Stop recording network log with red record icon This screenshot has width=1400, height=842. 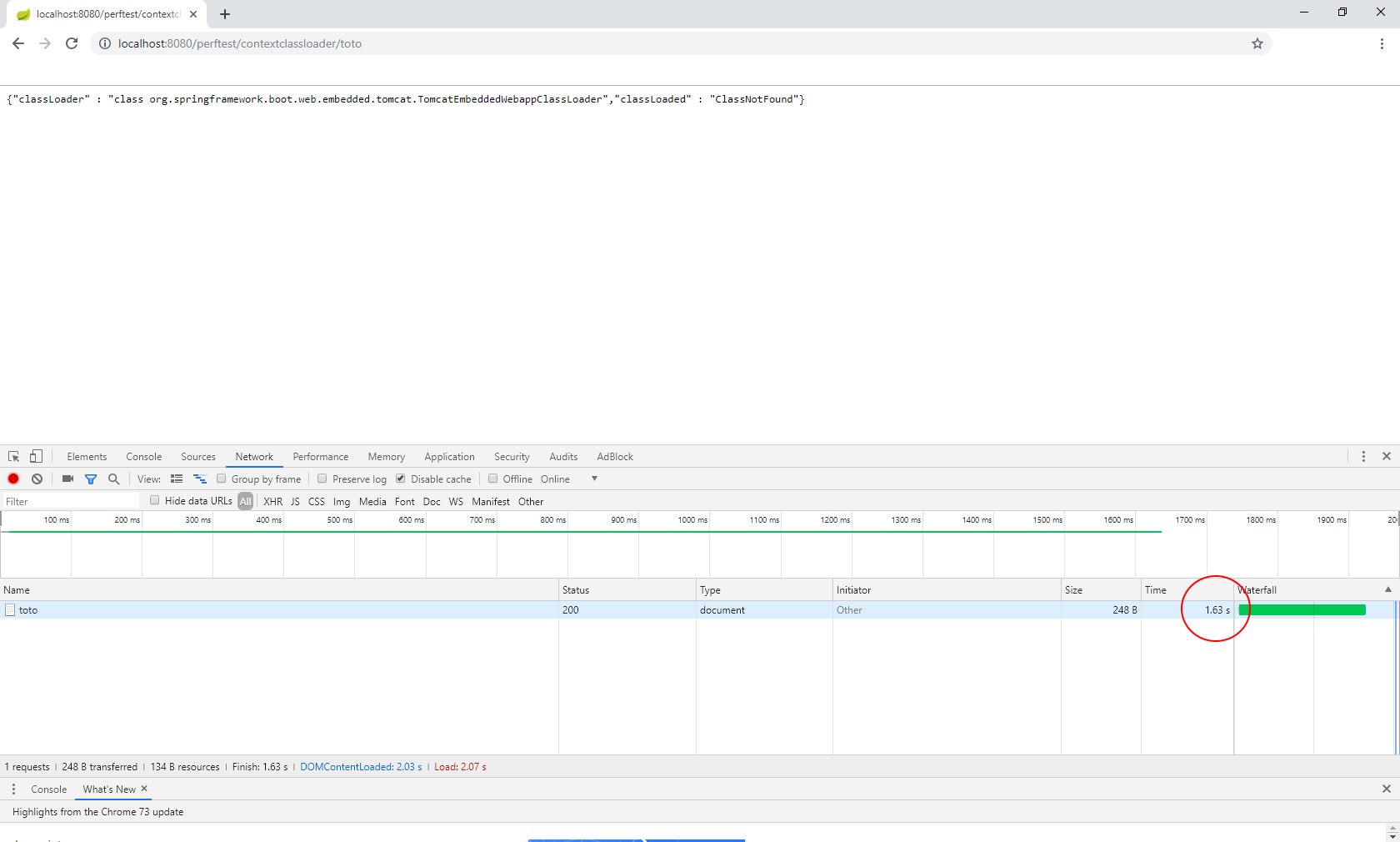(x=13, y=479)
